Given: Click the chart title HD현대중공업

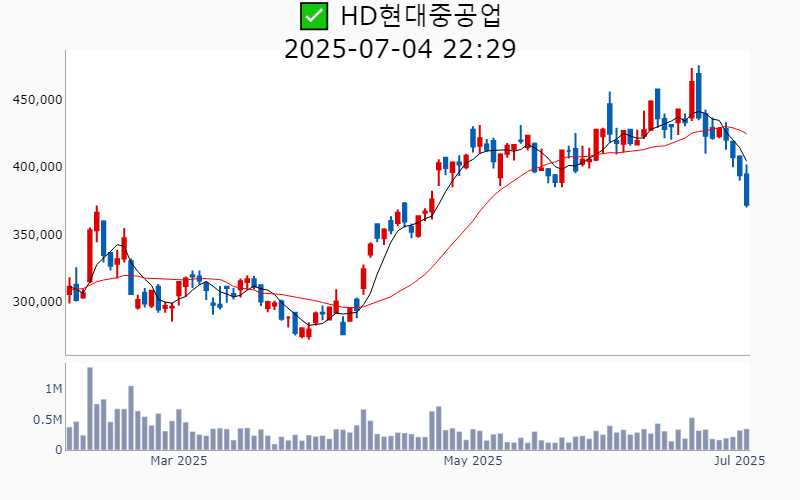Looking at the screenshot, I should [x=421, y=16].
